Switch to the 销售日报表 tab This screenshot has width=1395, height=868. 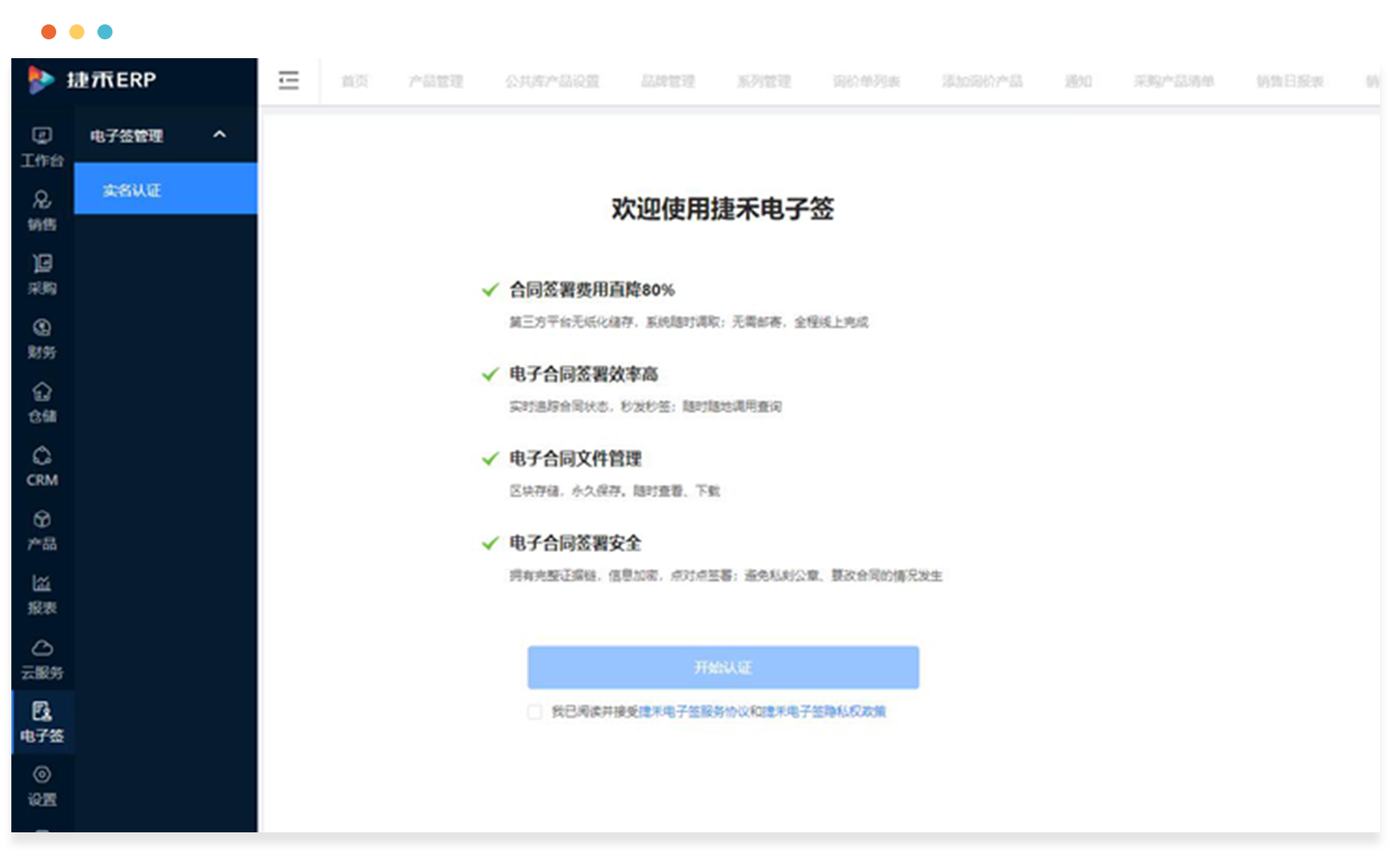1290,82
